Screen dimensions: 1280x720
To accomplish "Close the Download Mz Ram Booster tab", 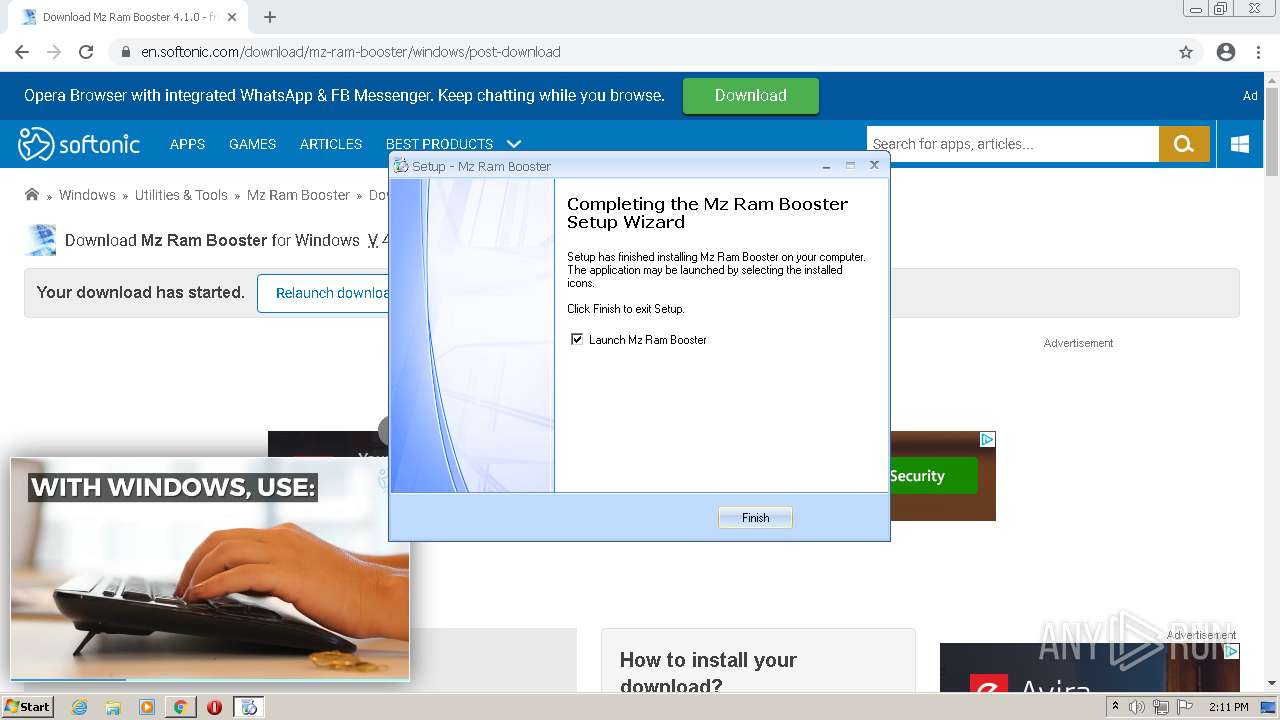I will 232,17.
